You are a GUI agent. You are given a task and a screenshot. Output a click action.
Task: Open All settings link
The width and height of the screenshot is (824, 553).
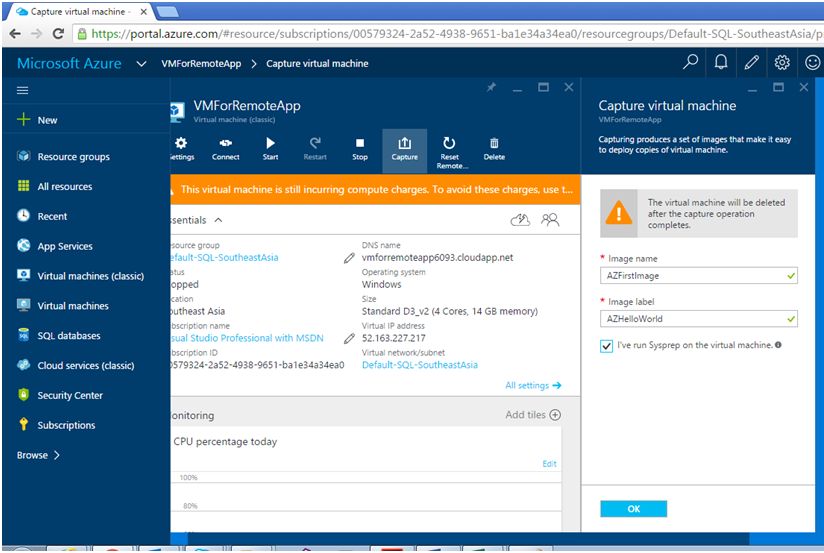pos(533,385)
